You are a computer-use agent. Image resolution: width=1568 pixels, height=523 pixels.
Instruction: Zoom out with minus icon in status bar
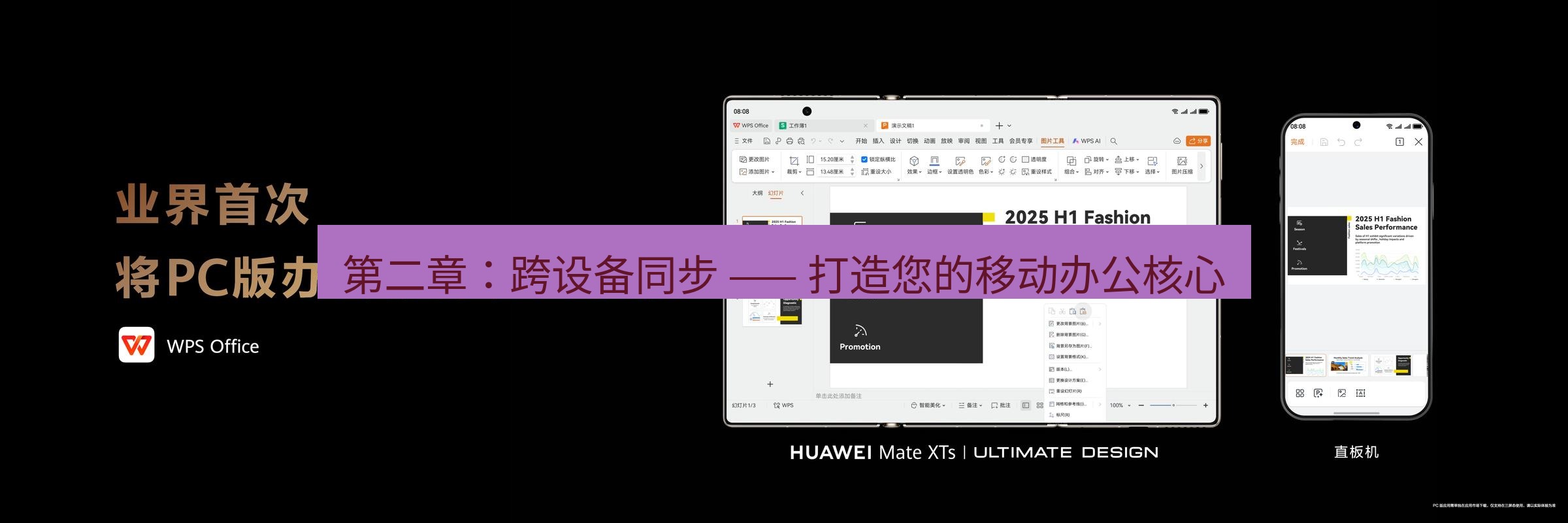(1141, 405)
